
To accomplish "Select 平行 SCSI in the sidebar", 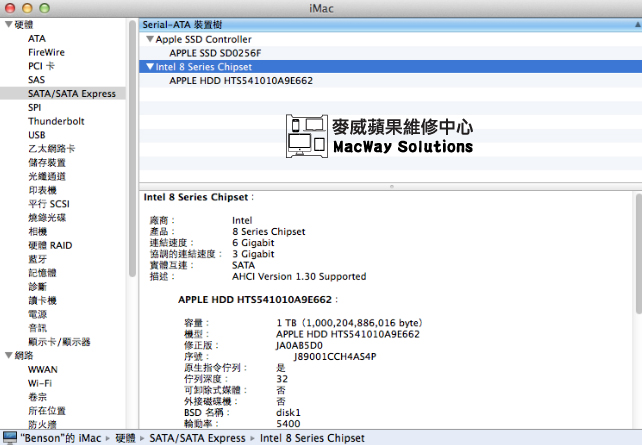I will click(x=49, y=204).
